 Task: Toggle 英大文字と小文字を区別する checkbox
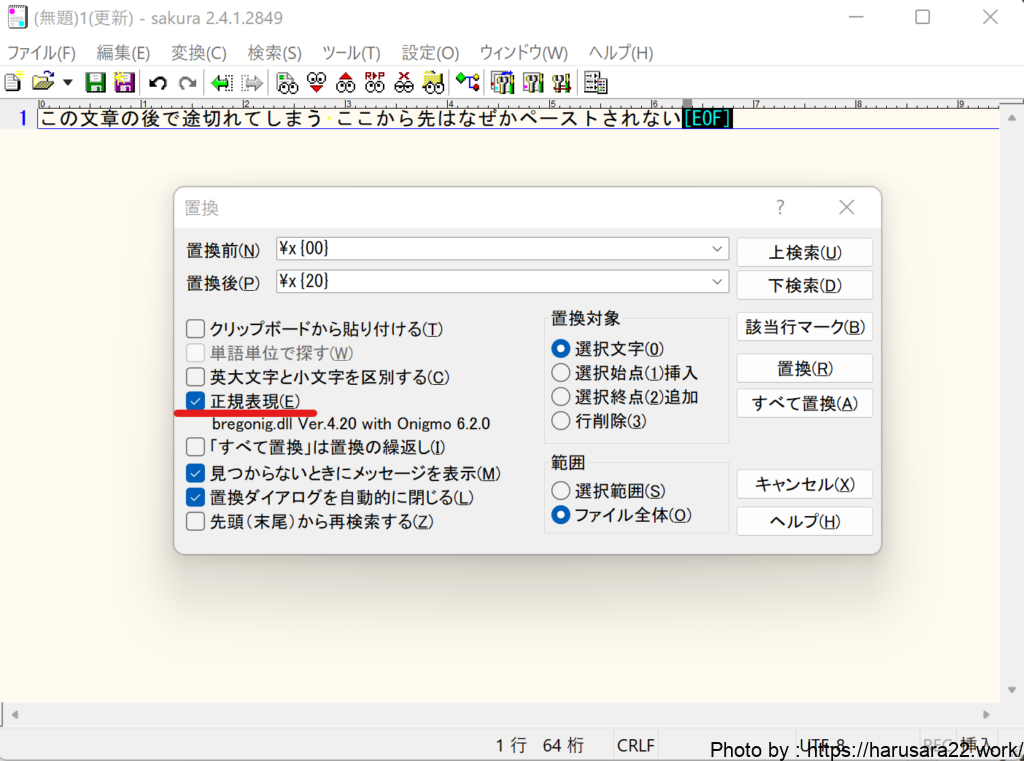coord(196,377)
